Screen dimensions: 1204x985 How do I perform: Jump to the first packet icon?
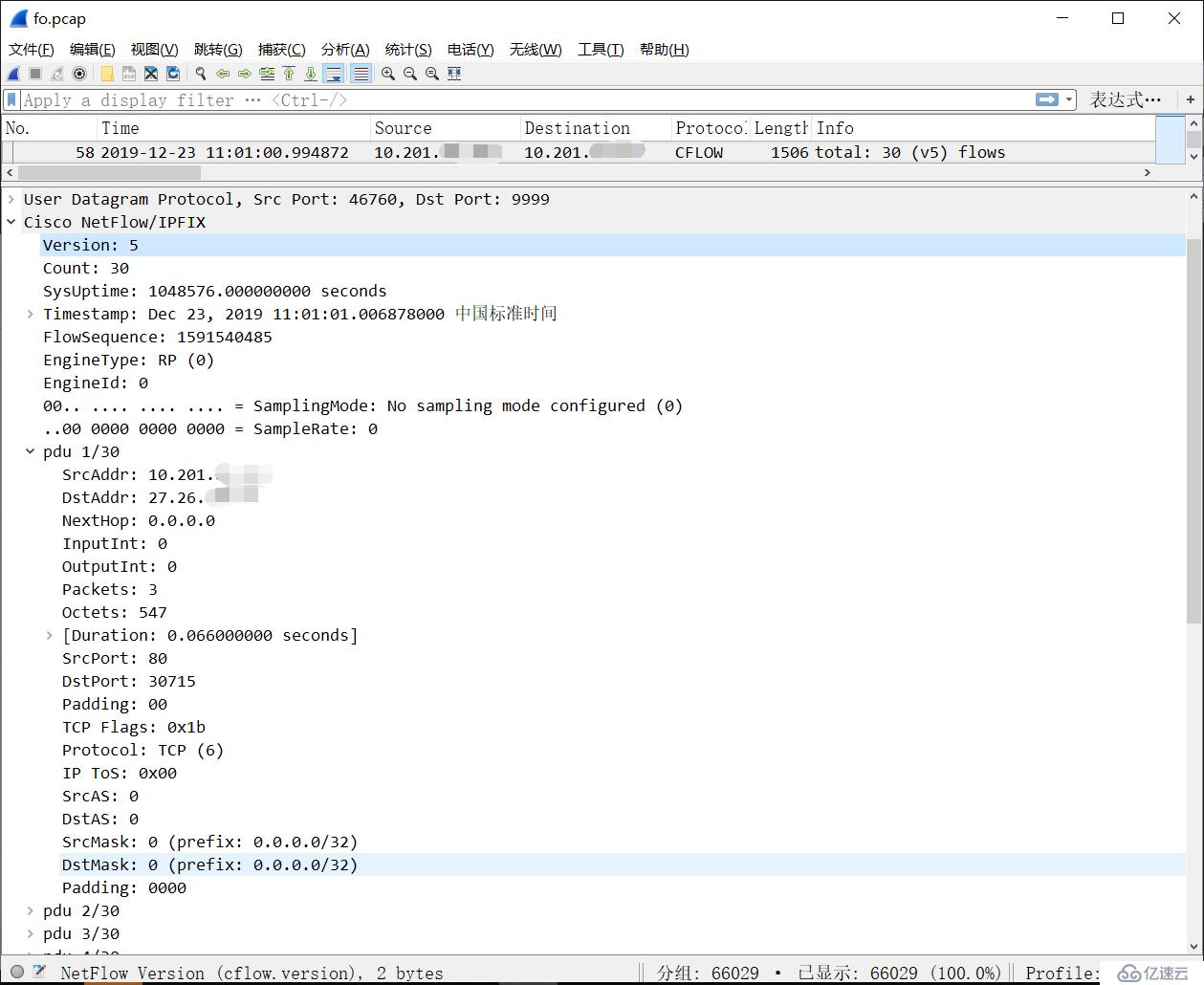(x=289, y=74)
